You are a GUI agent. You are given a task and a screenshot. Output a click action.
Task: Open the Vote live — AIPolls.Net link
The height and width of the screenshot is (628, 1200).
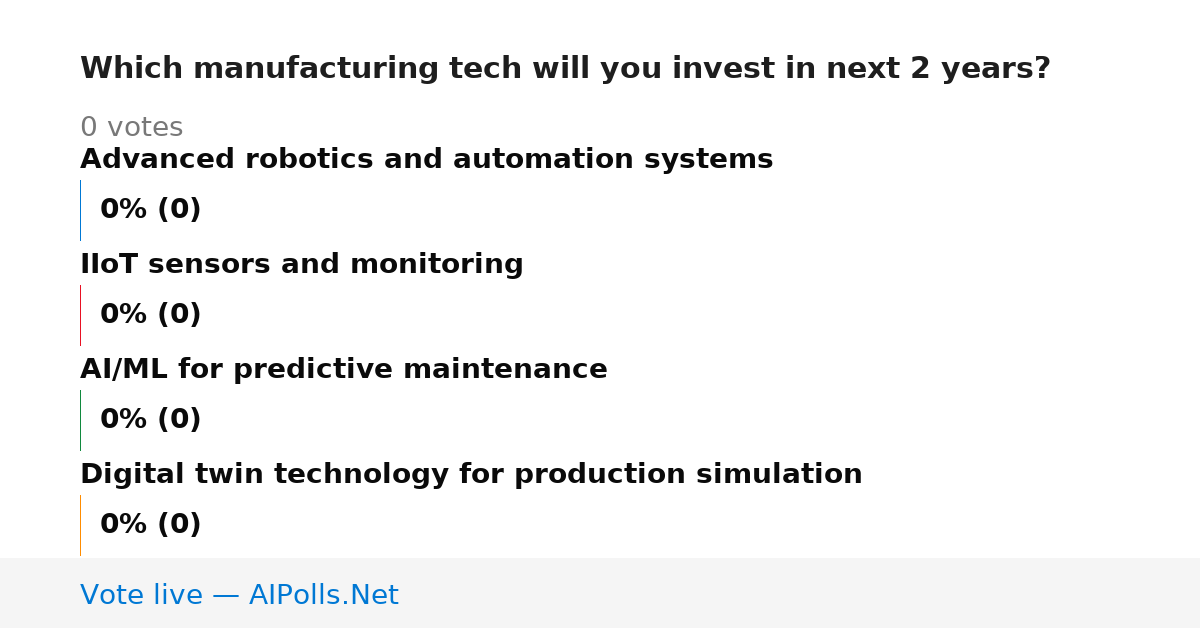(239, 595)
